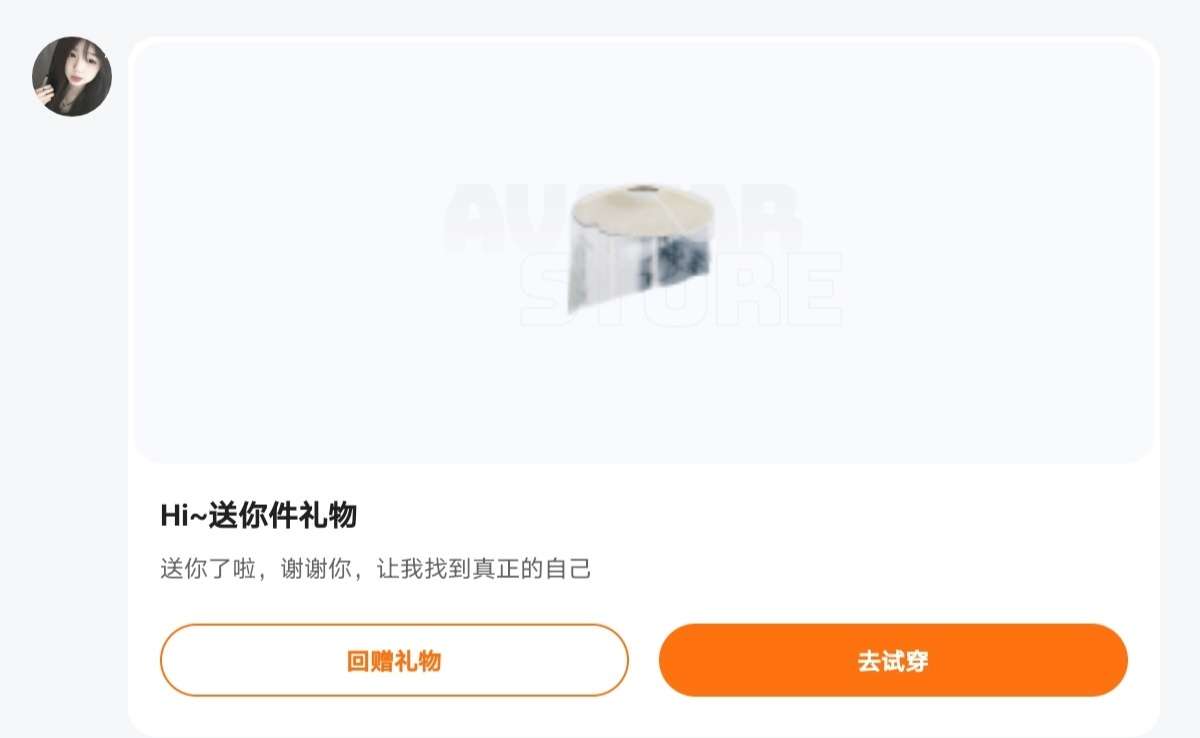Tap the words 真正的自己 in the message

532,569
